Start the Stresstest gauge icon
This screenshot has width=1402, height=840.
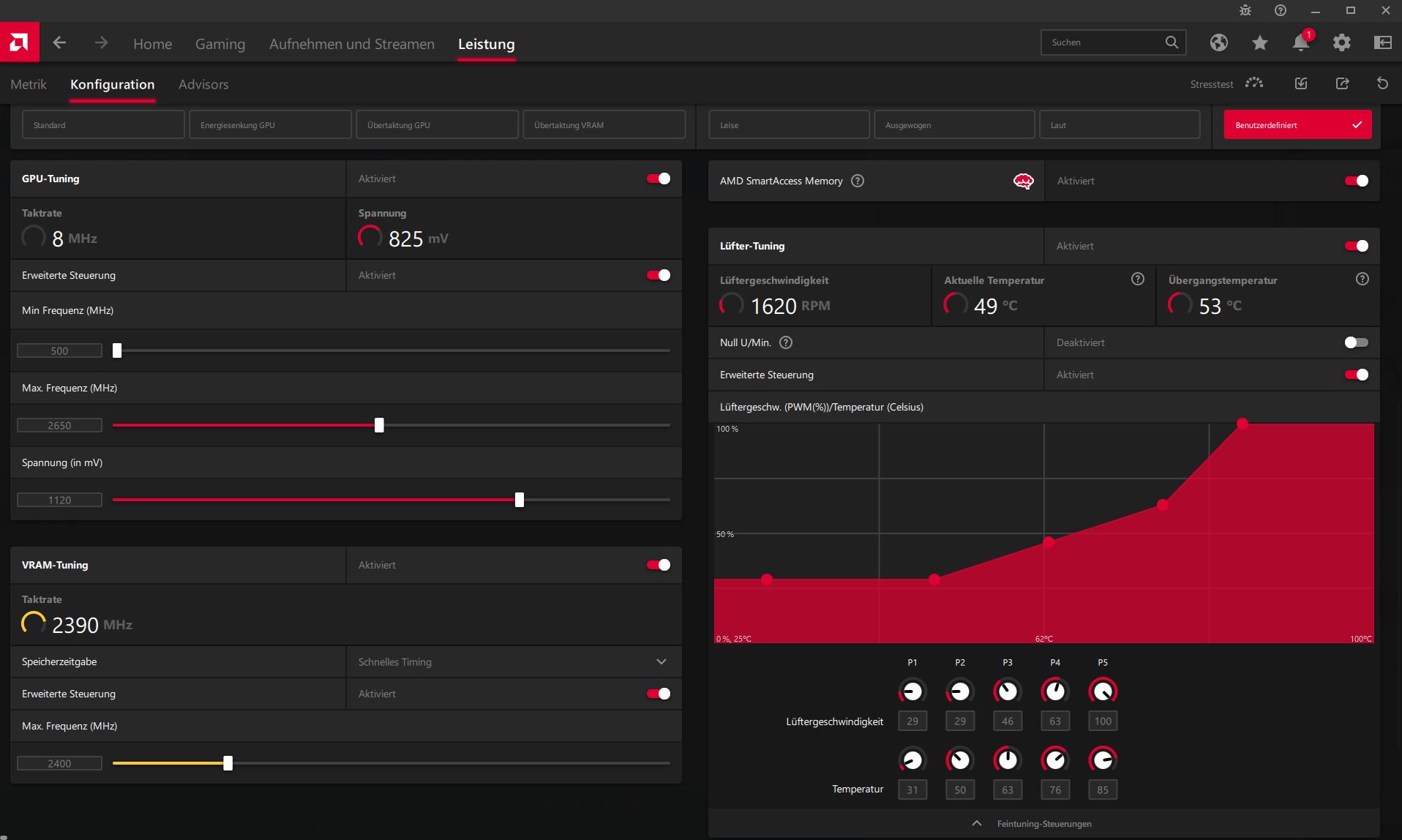pos(1254,83)
